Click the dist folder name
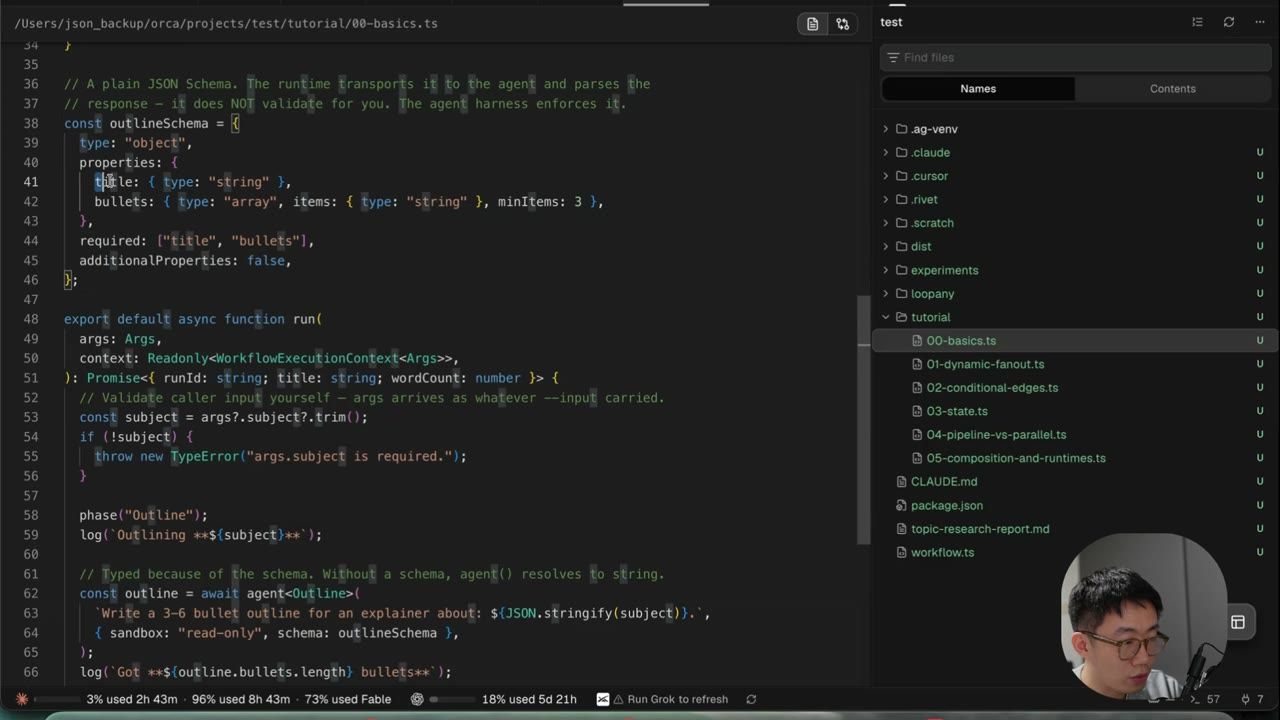 tap(921, 246)
